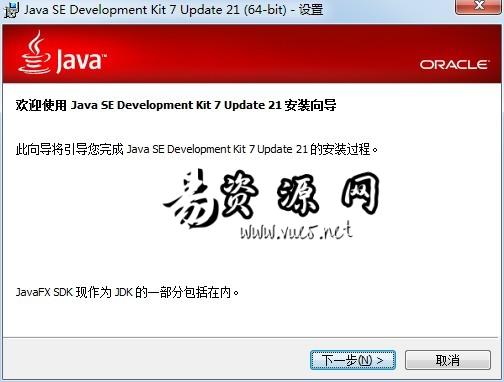Image resolution: width=504 pixels, height=382 pixels.
Task: Click the ORACLE logo in the banner
Action: pyautogui.click(x=454, y=65)
